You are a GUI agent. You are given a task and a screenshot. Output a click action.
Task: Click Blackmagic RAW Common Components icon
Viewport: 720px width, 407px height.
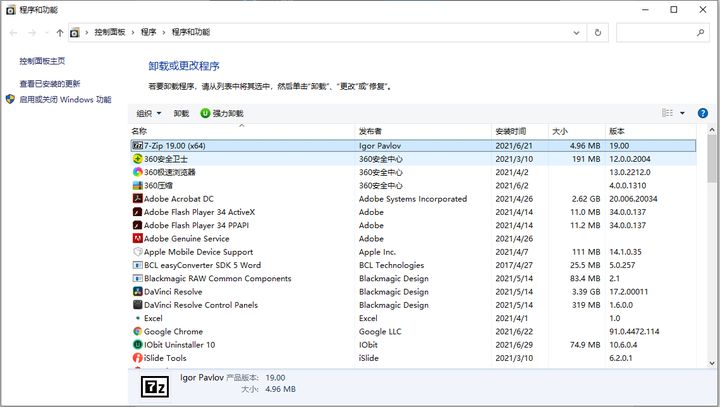[137, 278]
